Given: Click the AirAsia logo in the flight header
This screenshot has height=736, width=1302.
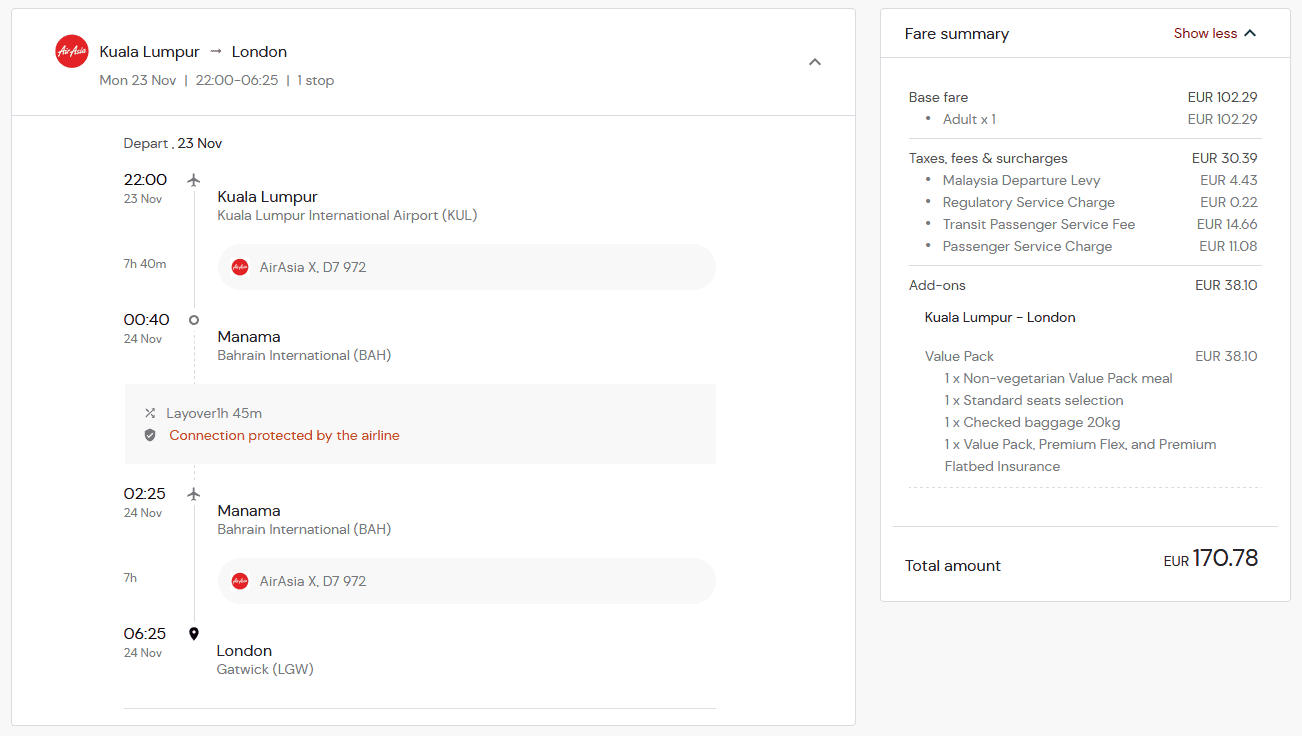Looking at the screenshot, I should (72, 51).
